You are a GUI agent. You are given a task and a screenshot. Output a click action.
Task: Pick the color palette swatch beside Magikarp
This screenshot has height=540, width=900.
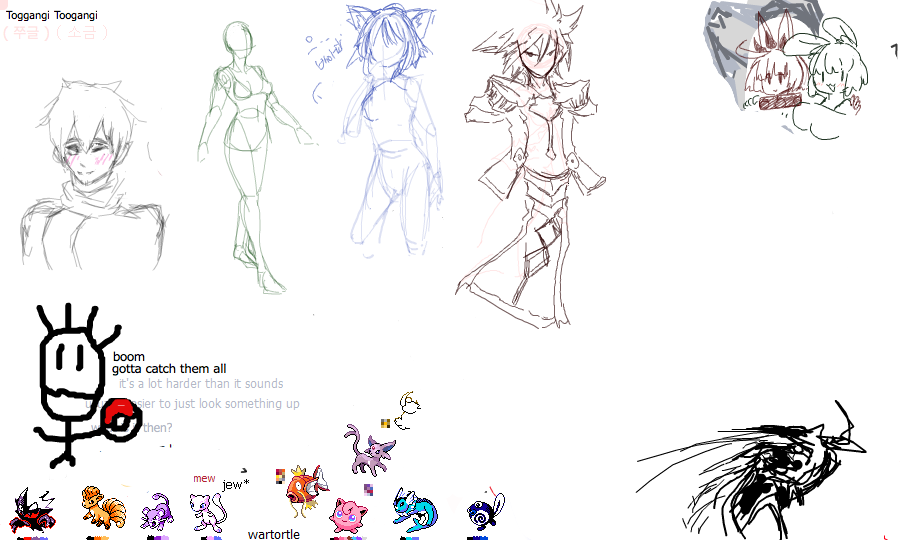[x=280, y=476]
